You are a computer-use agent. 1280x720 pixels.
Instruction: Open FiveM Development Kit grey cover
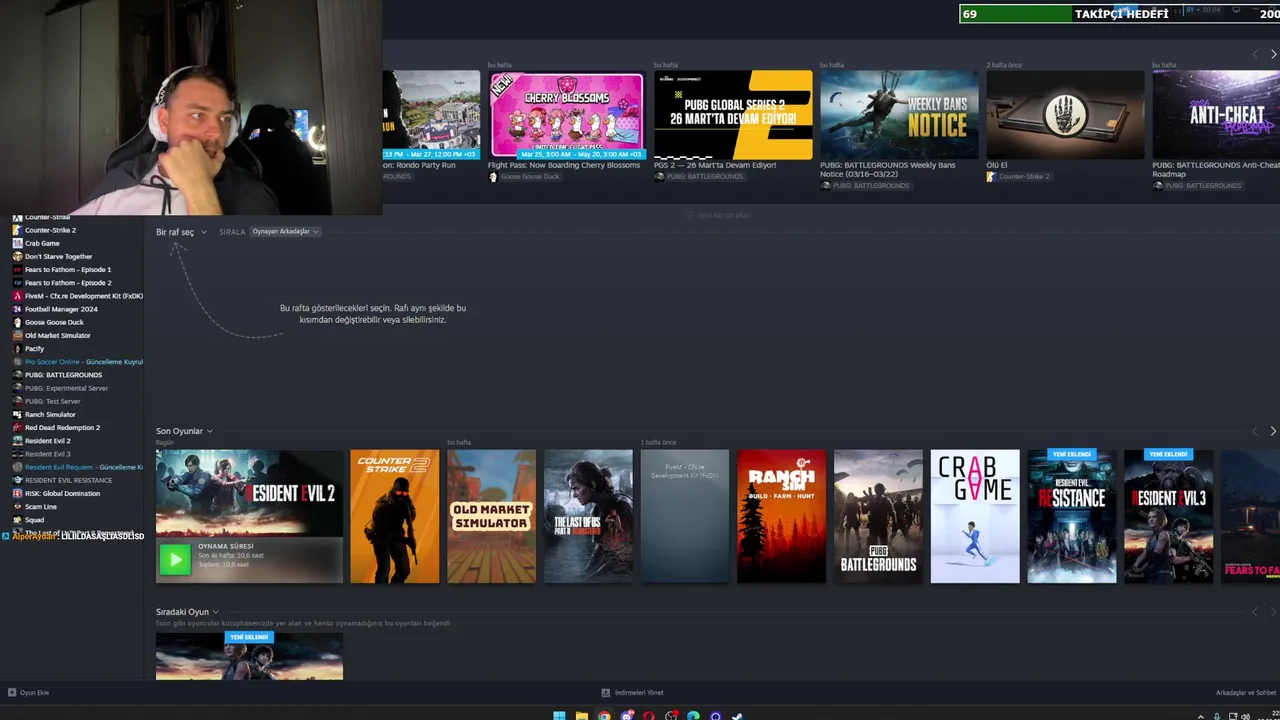(685, 516)
